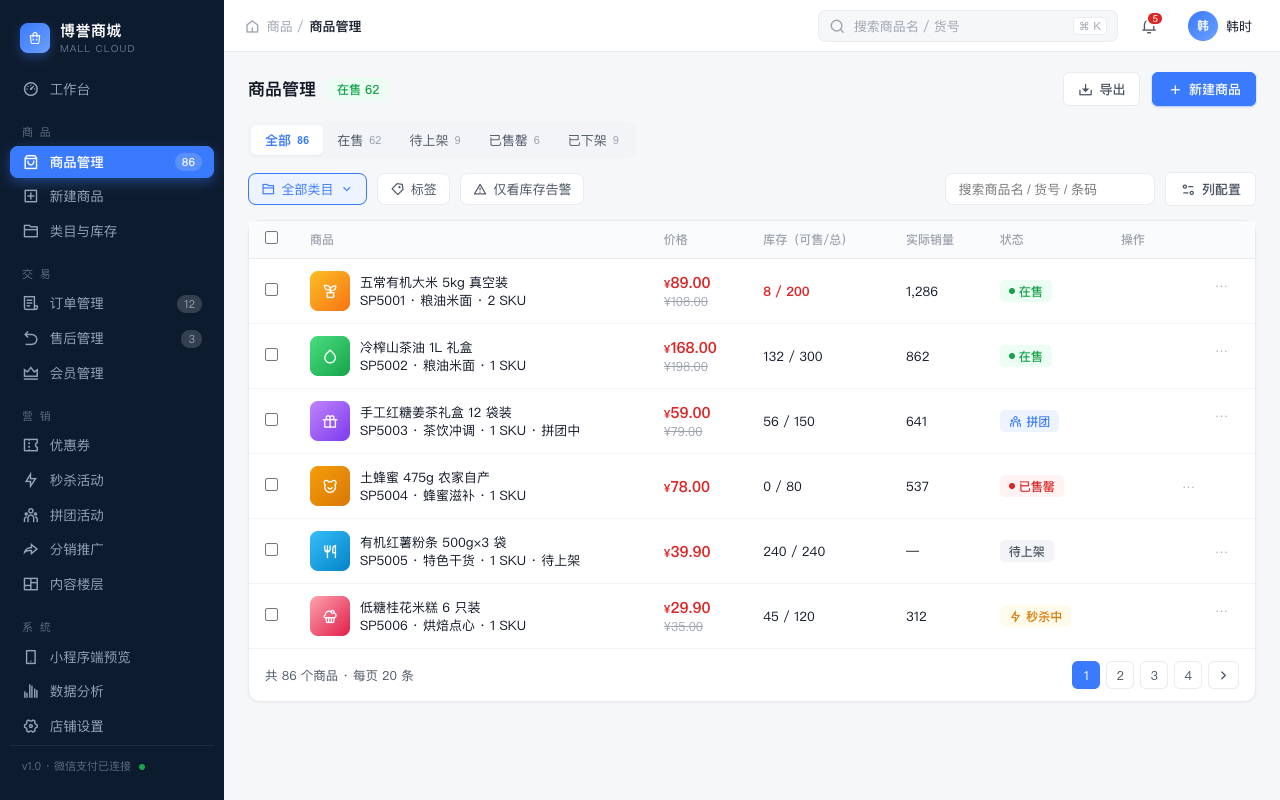1280x800 pixels.
Task: Open 类目与库存 in the sidebar
Action: point(112,231)
